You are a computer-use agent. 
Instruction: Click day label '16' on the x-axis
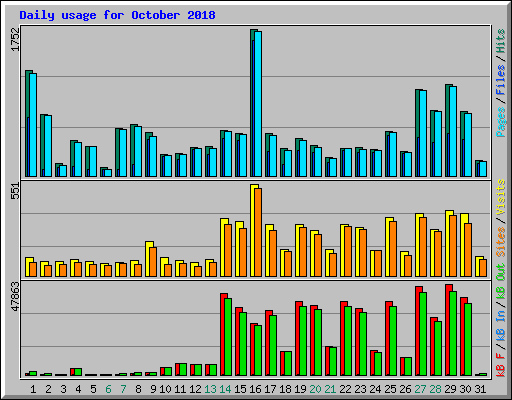pyautogui.click(x=255, y=389)
